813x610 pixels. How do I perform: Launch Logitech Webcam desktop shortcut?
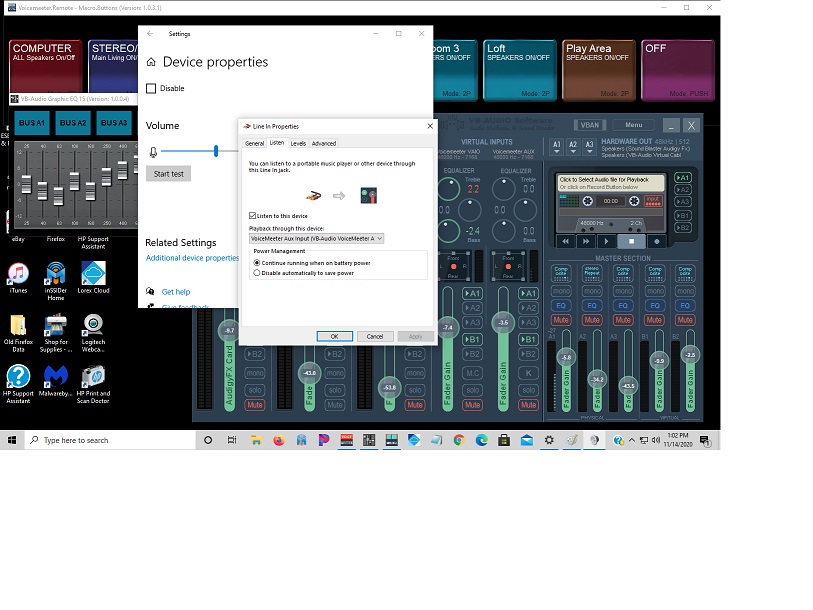(x=93, y=325)
